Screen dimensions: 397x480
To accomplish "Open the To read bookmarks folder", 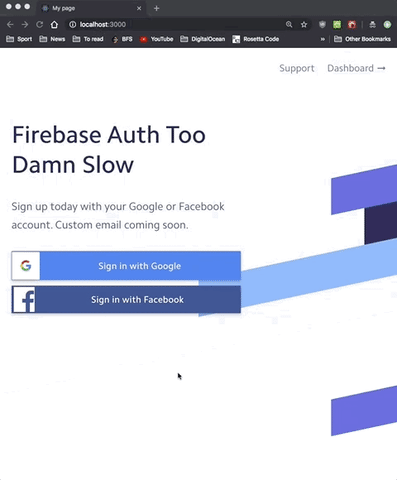I will 88,39.
